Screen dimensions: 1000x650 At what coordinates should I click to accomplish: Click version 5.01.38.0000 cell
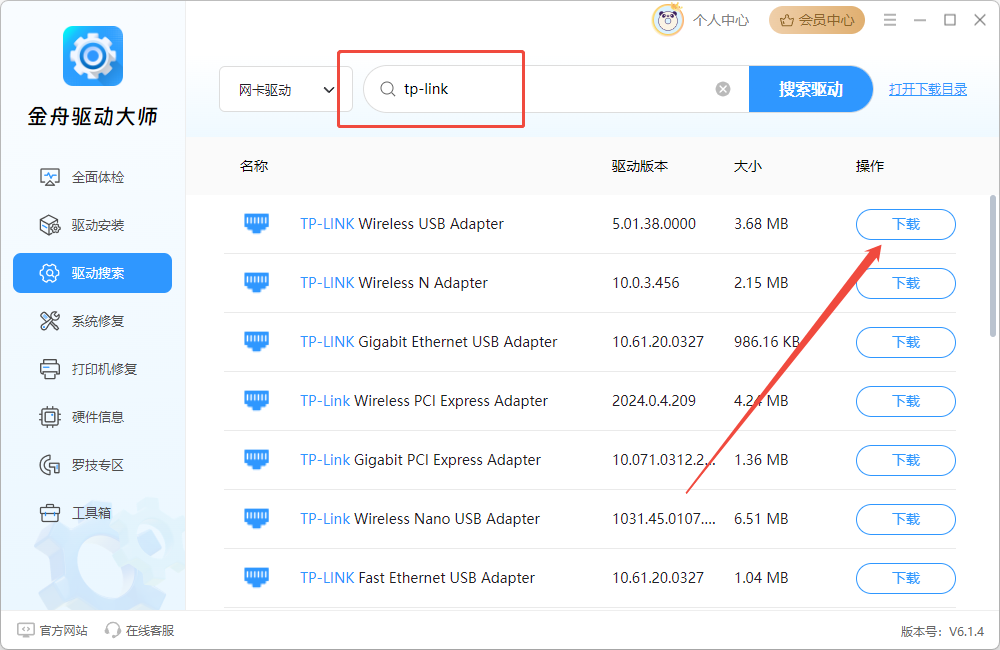click(654, 224)
